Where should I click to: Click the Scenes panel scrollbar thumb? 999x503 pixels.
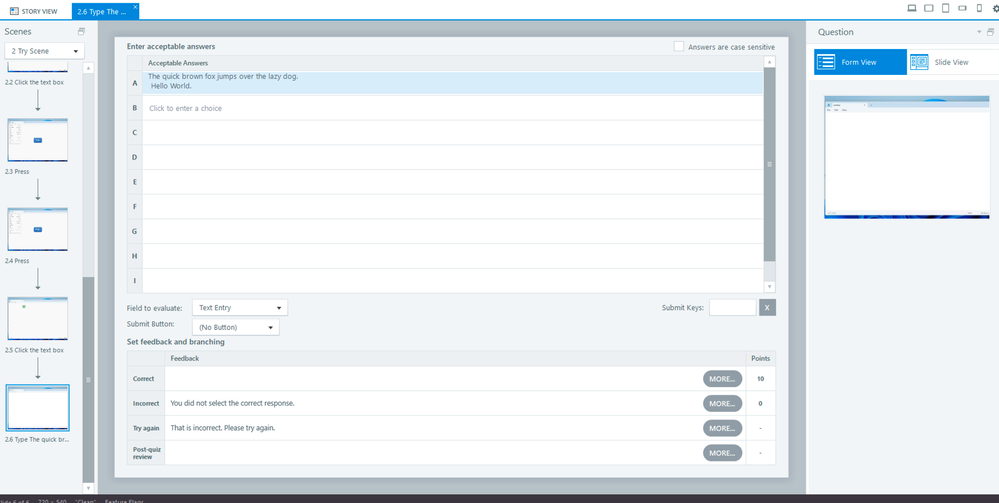point(88,379)
